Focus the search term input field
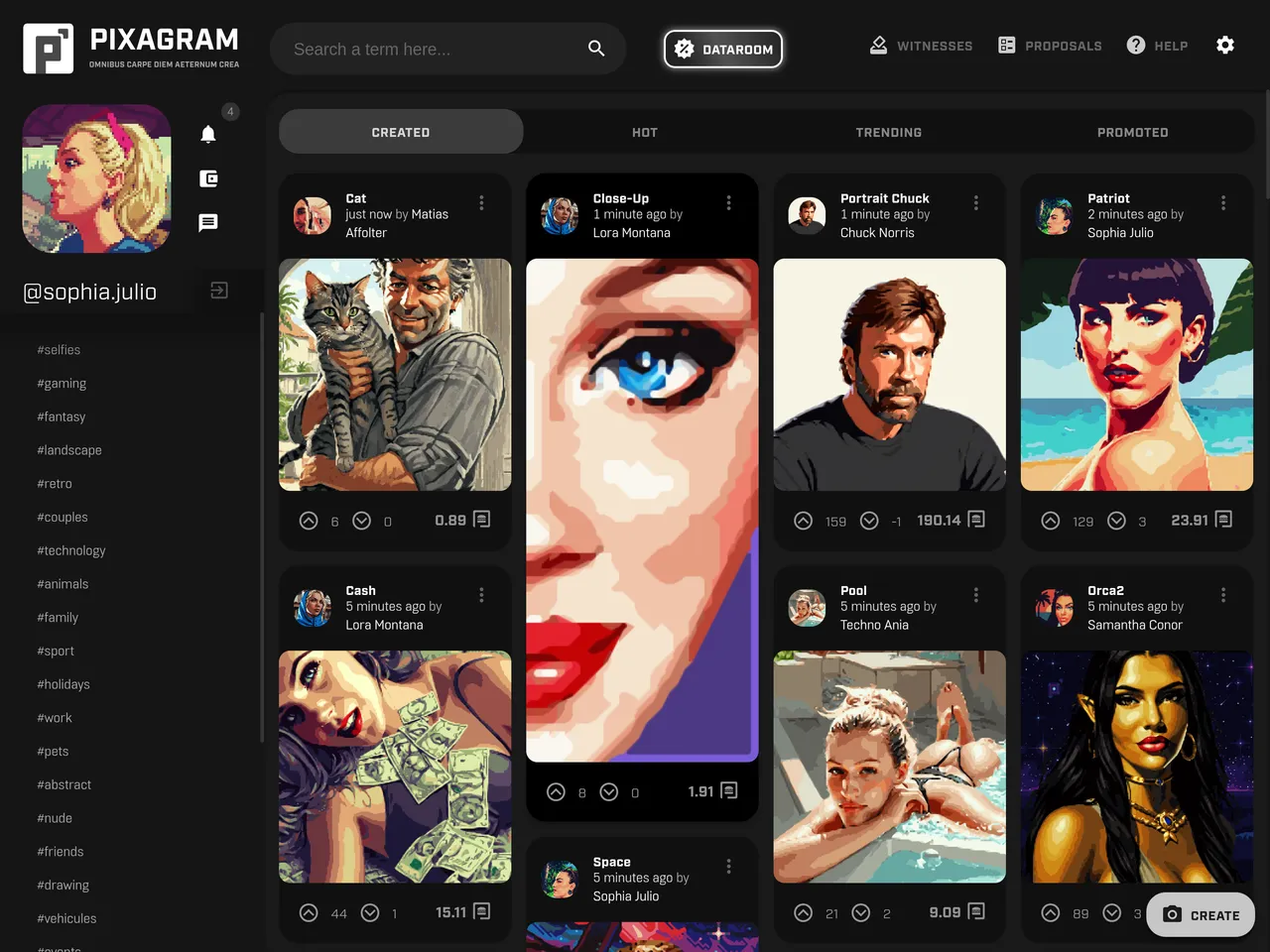 (432, 49)
